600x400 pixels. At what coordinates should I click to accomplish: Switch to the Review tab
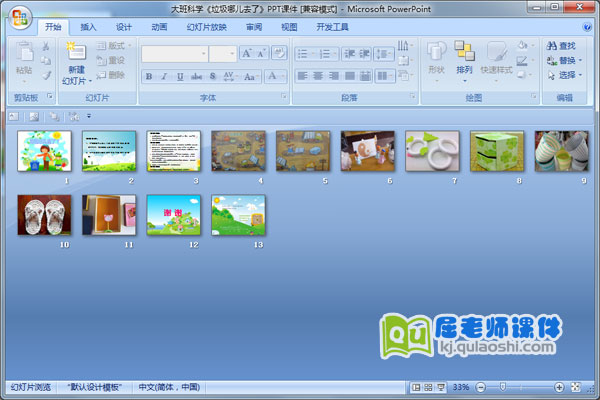(x=254, y=27)
